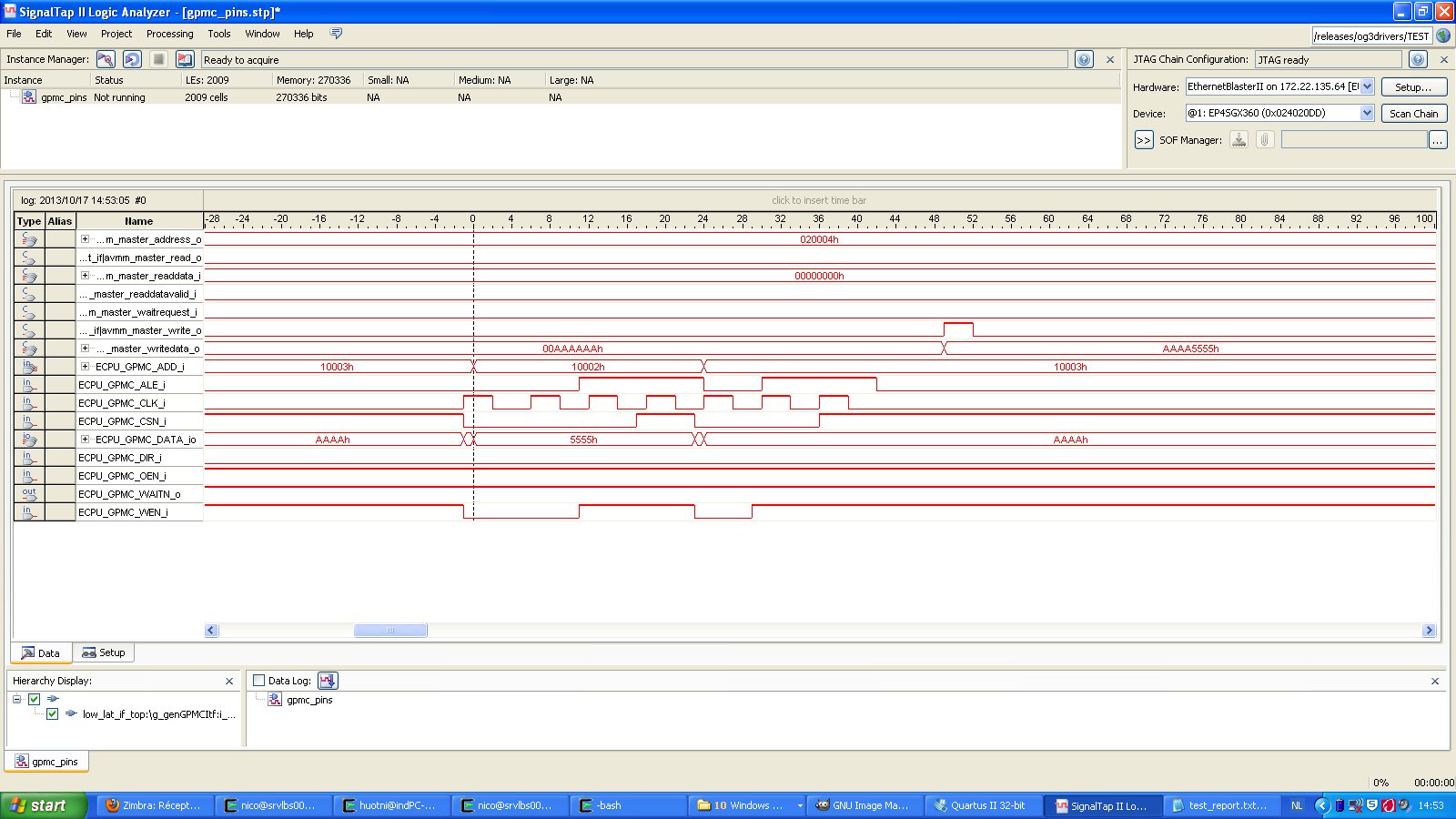This screenshot has width=1456, height=819.
Task: Open the File menu
Action: pyautogui.click(x=14, y=34)
